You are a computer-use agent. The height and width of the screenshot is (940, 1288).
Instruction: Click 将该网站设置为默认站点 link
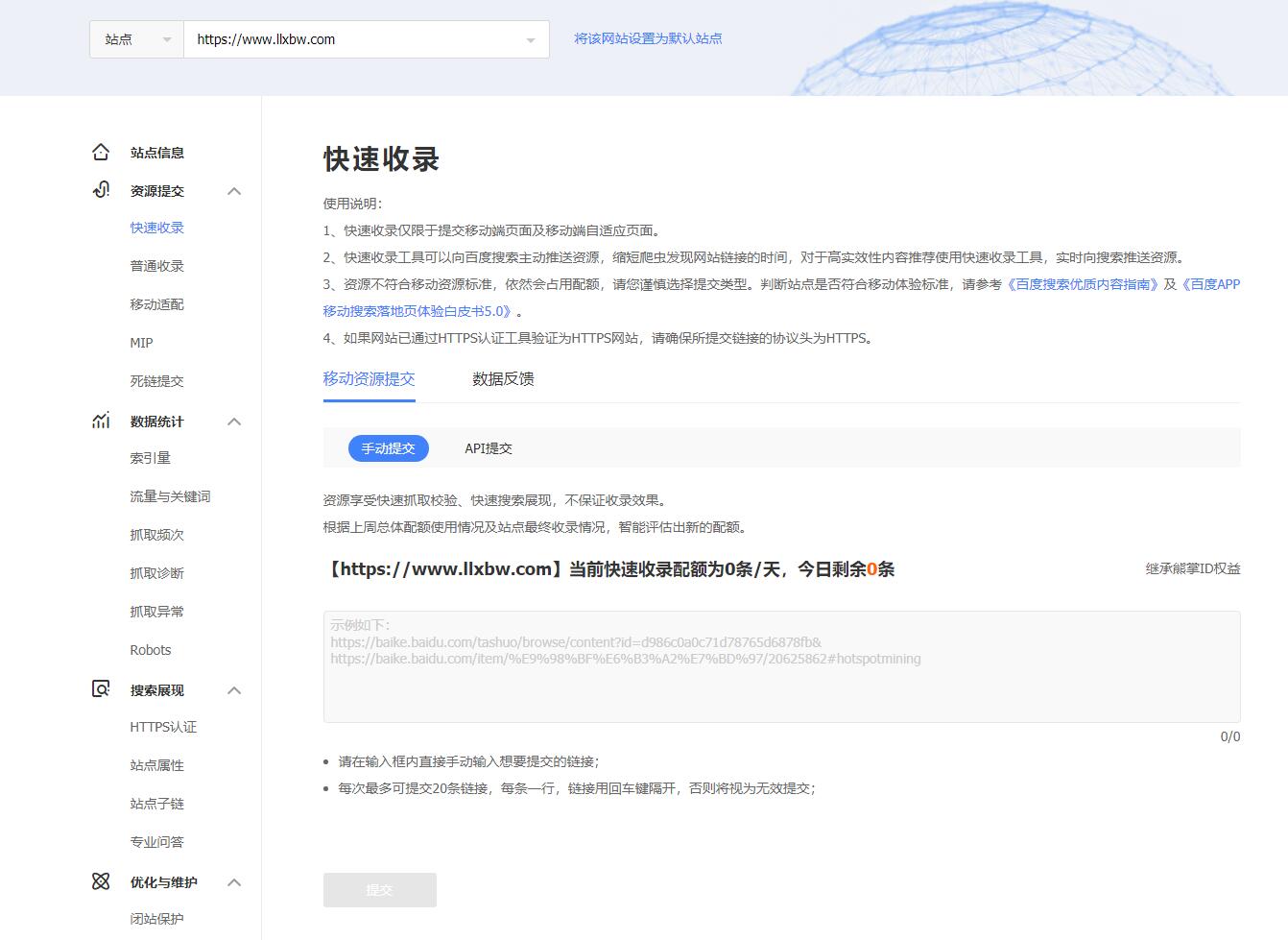coord(648,39)
